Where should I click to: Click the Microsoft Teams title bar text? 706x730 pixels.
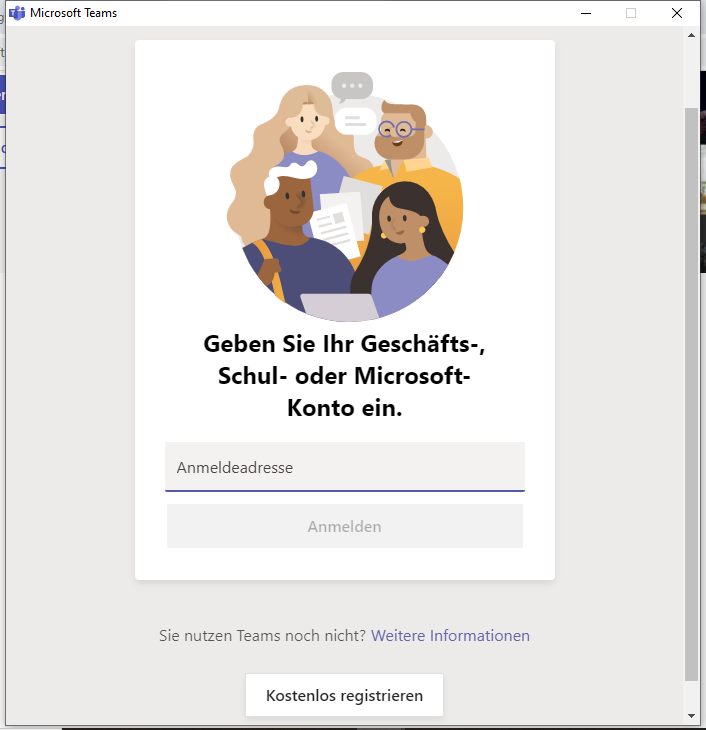(x=73, y=13)
